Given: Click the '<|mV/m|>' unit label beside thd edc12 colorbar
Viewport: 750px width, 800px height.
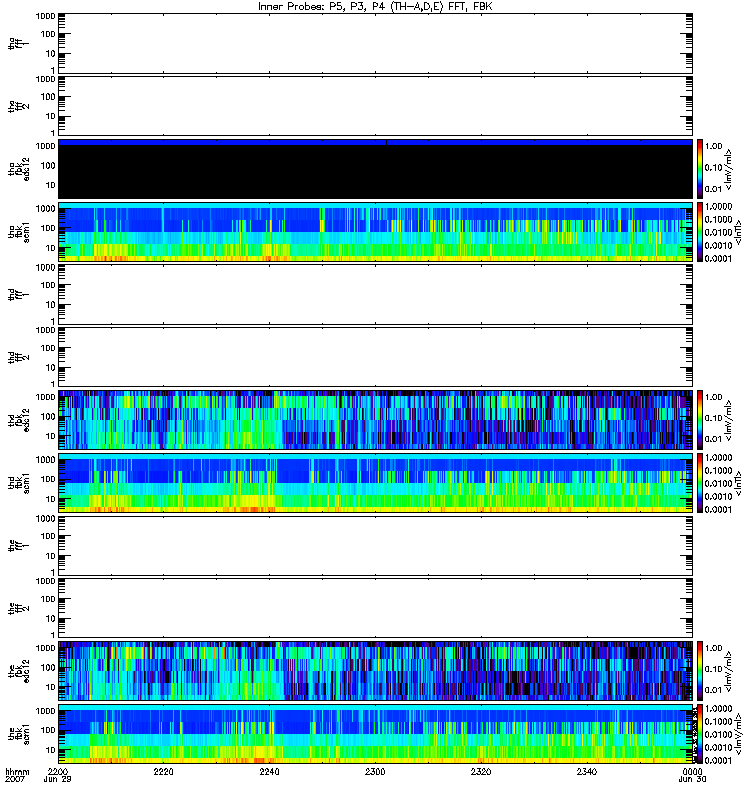Looking at the screenshot, I should coord(729,420).
